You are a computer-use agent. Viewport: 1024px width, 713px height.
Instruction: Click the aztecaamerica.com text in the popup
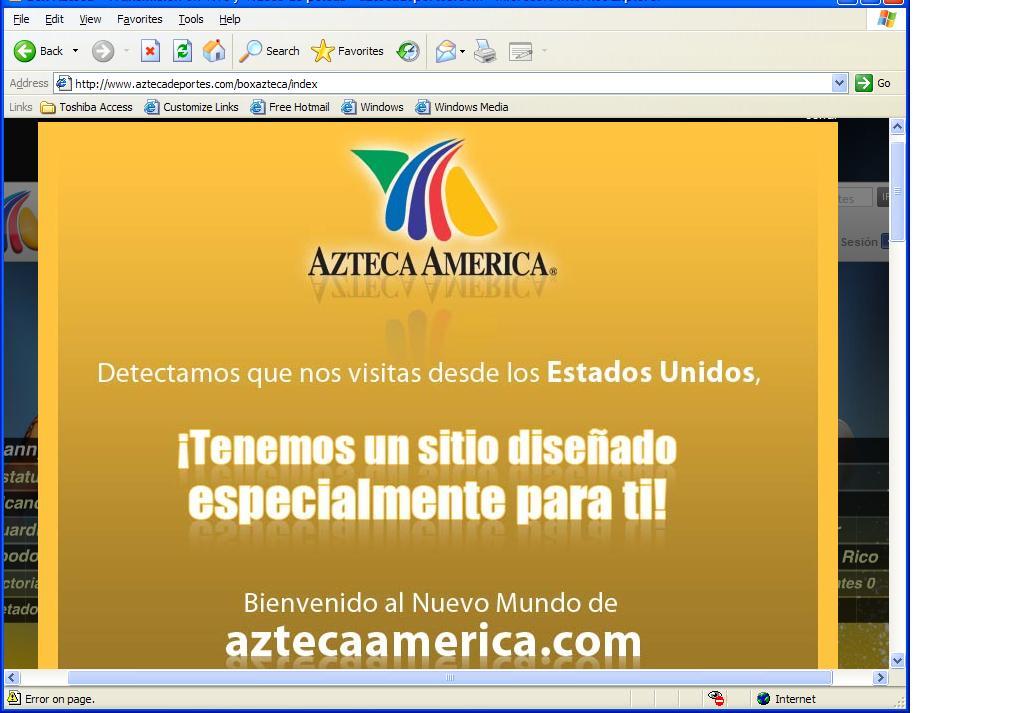pos(433,641)
